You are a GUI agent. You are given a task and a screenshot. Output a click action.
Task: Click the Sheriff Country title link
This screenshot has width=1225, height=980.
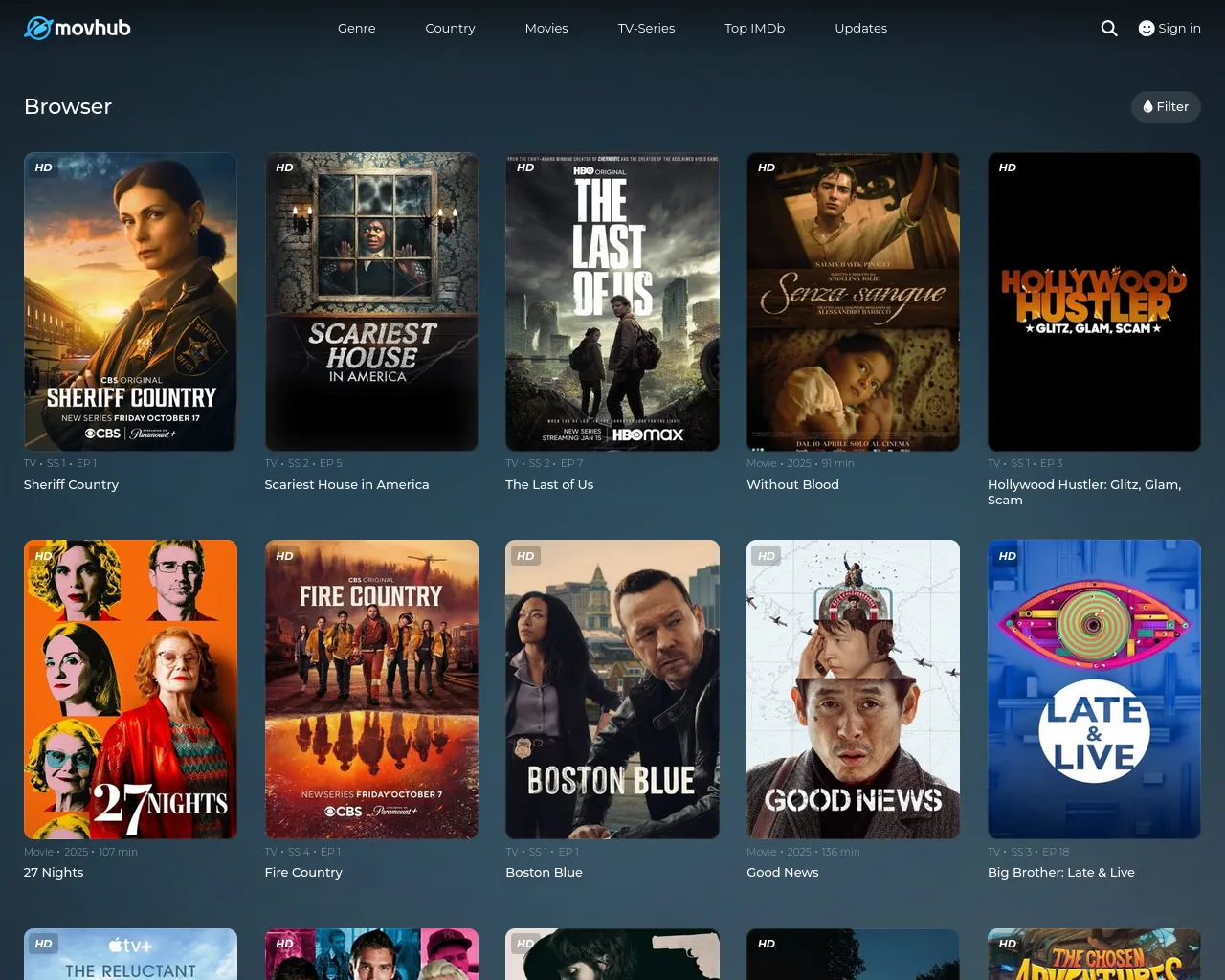coord(71,484)
